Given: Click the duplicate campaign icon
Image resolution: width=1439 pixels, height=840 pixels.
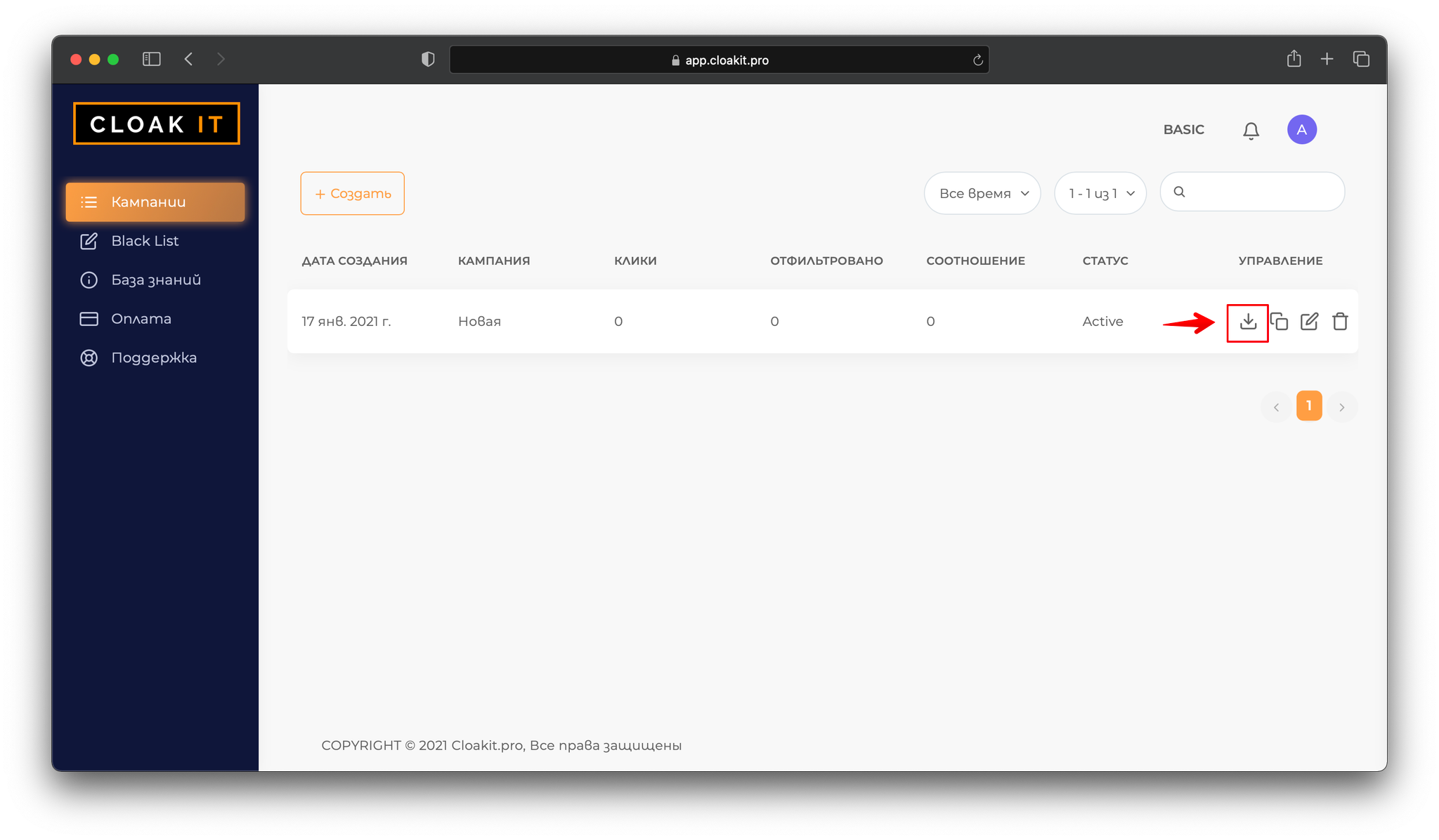Looking at the screenshot, I should click(x=1279, y=322).
